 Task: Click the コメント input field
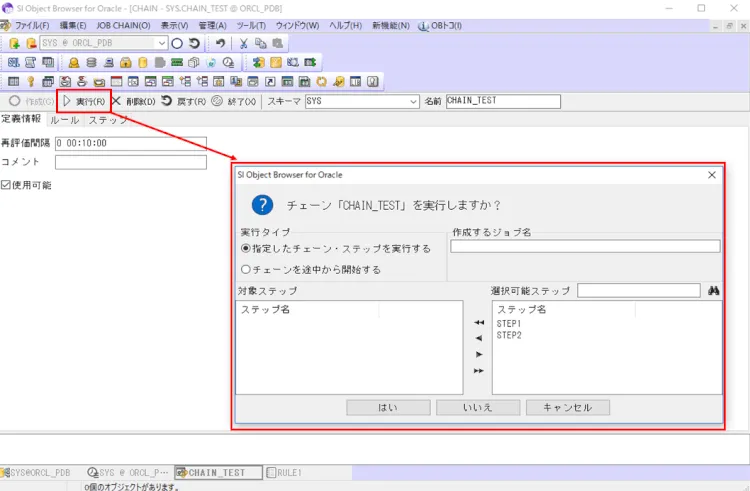[131, 162]
